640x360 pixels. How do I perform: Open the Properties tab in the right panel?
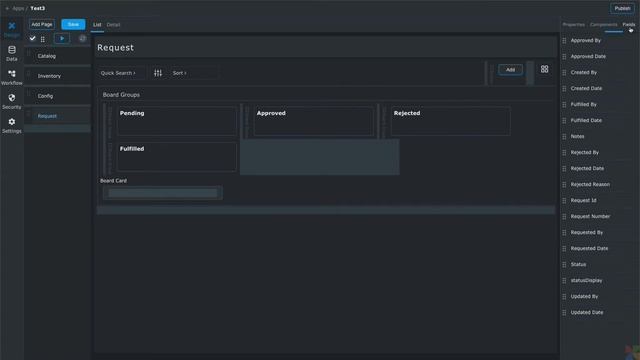[x=573, y=24]
